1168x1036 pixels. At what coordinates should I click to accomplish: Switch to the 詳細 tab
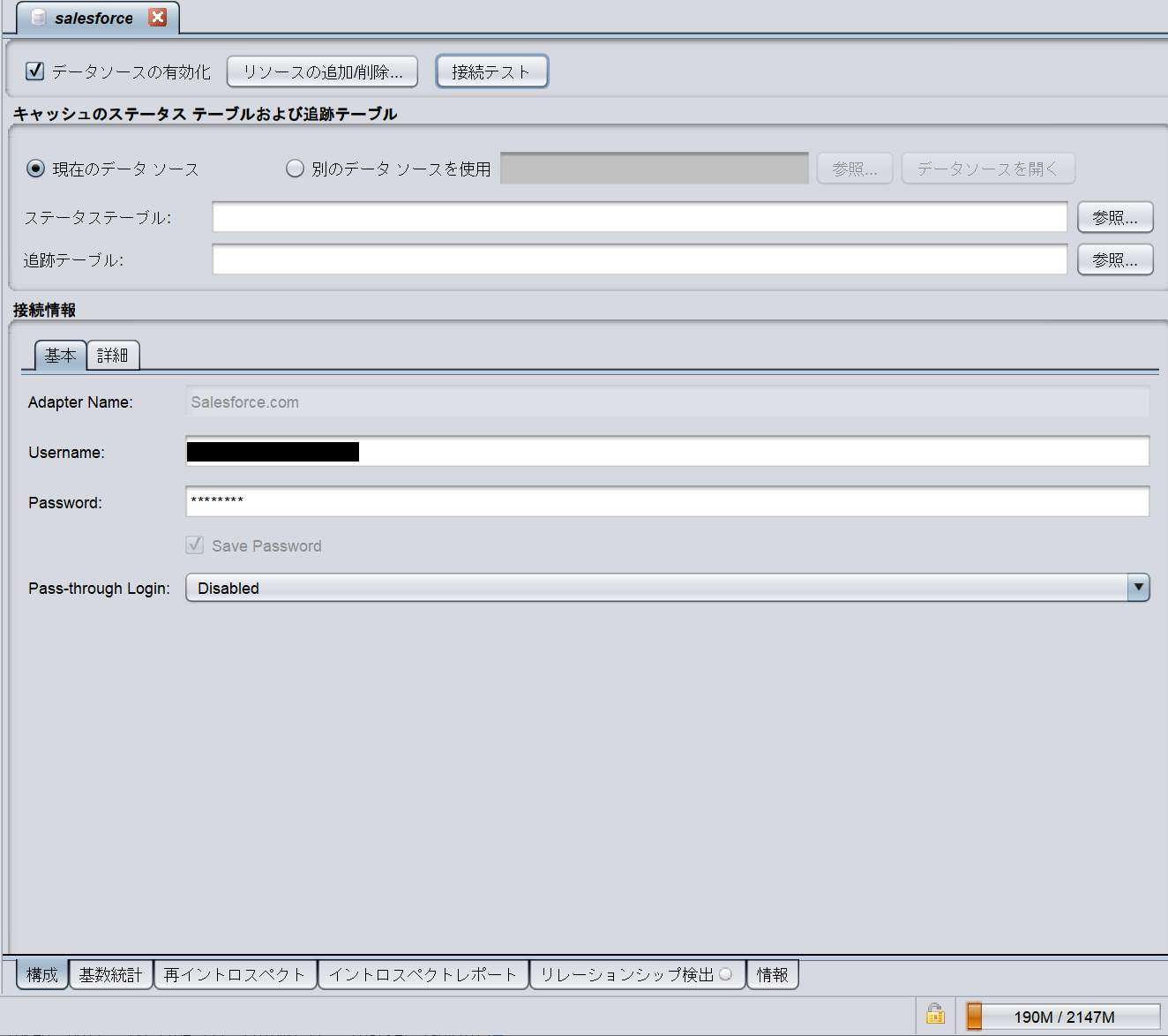(113, 356)
